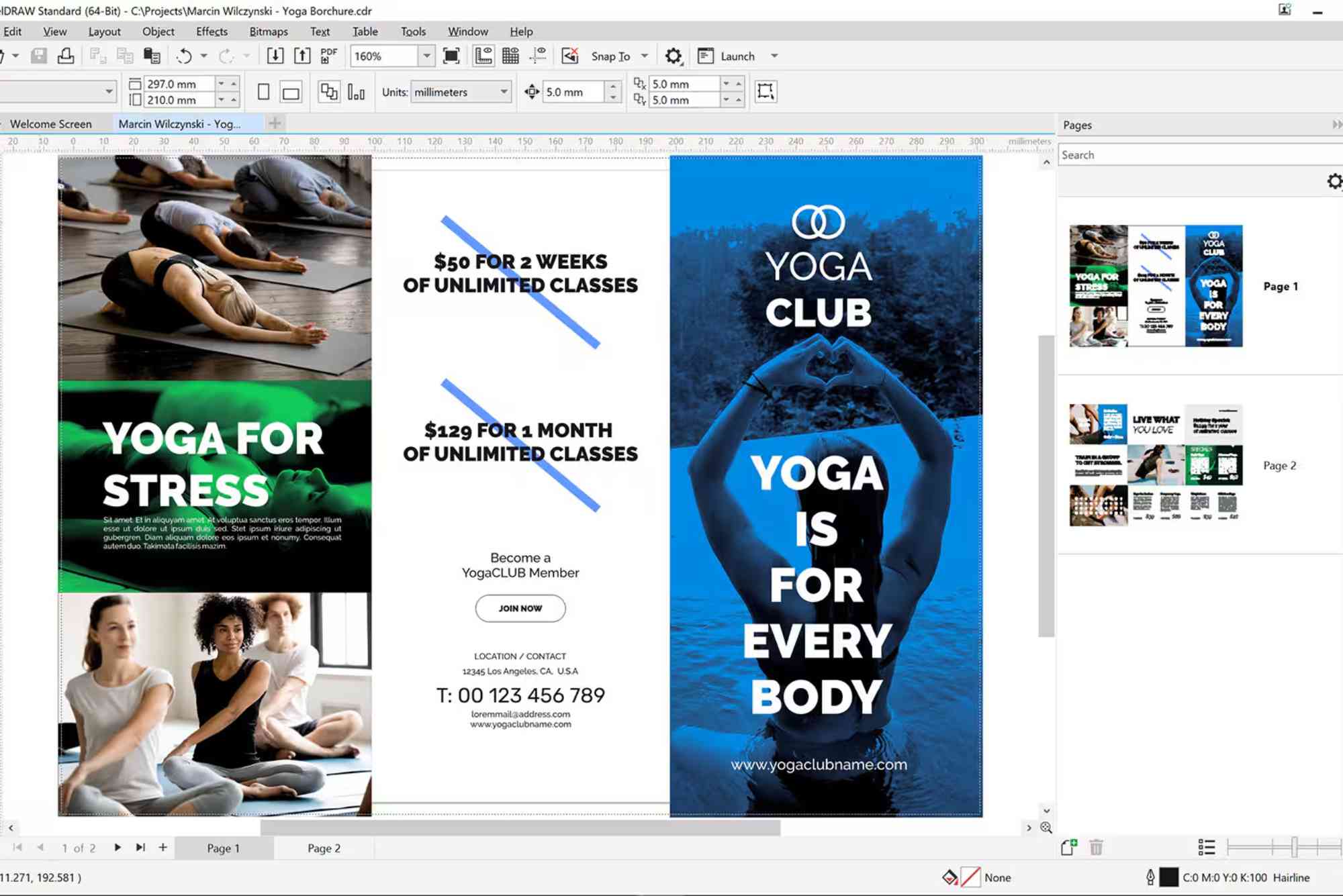Open the Welcome Screen tab
The height and width of the screenshot is (896, 1343).
coord(51,124)
